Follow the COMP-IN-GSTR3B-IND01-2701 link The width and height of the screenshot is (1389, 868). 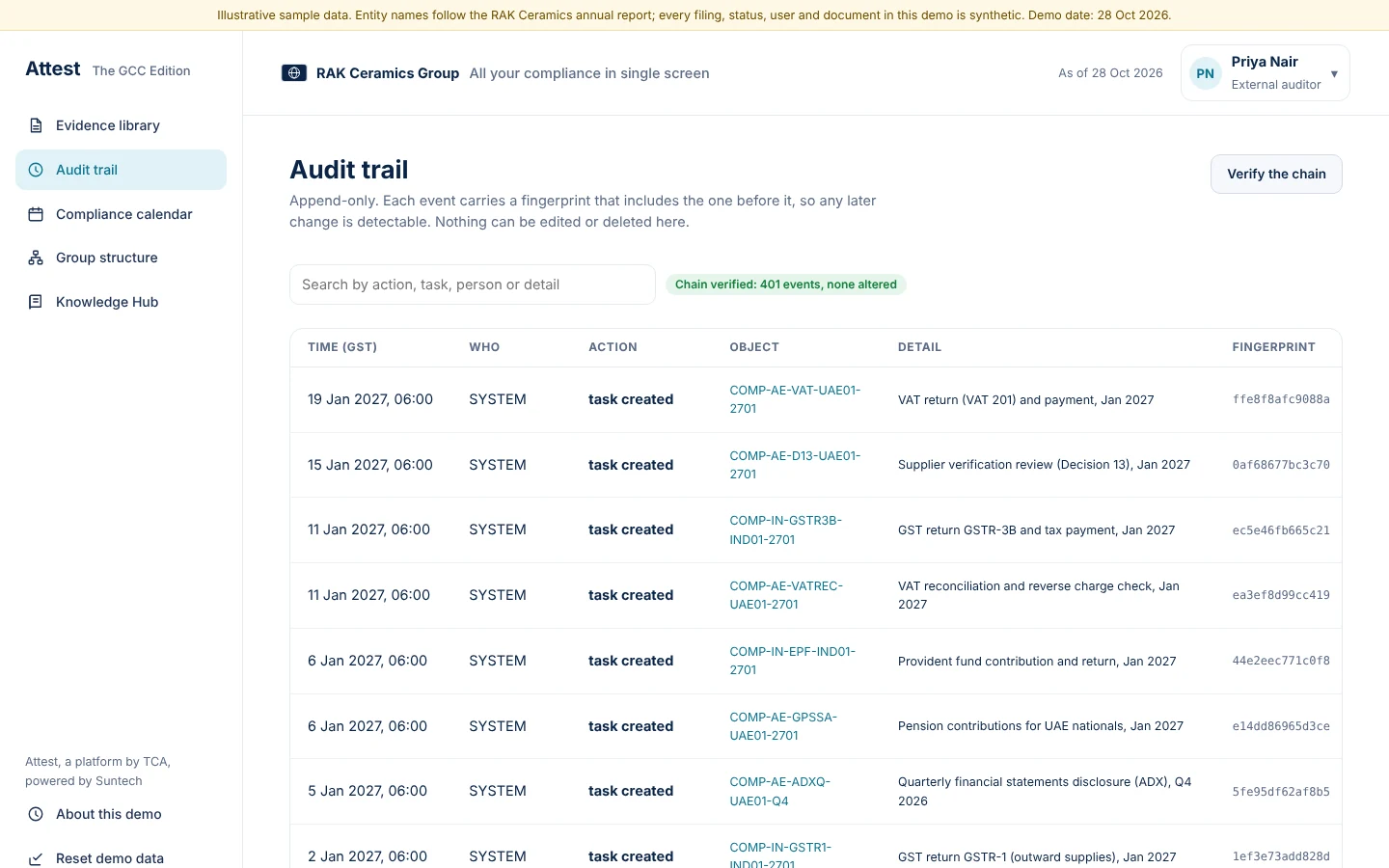[x=785, y=529]
